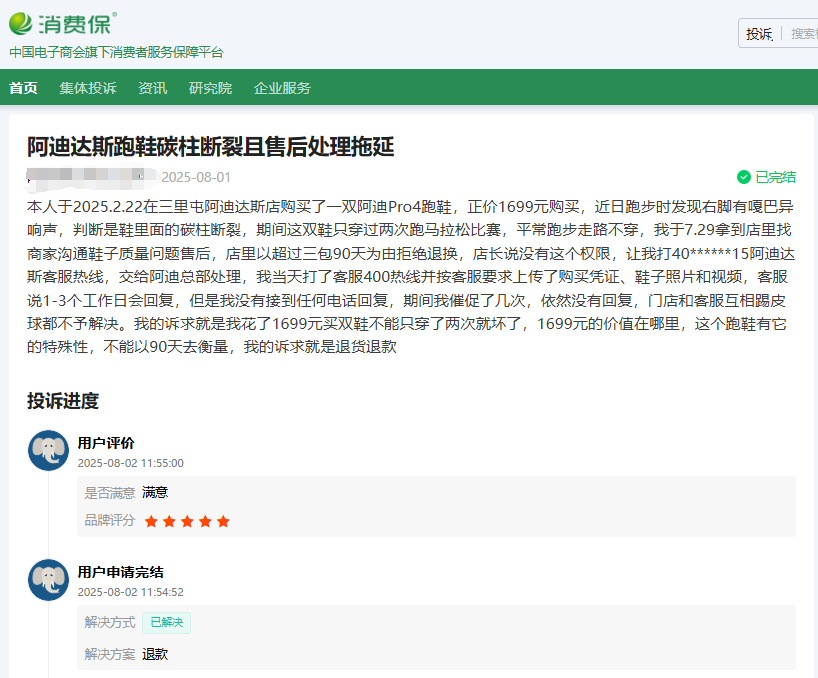Image resolution: width=818 pixels, height=678 pixels.
Task: Click the 满意 satisfaction value
Action: click(x=155, y=492)
